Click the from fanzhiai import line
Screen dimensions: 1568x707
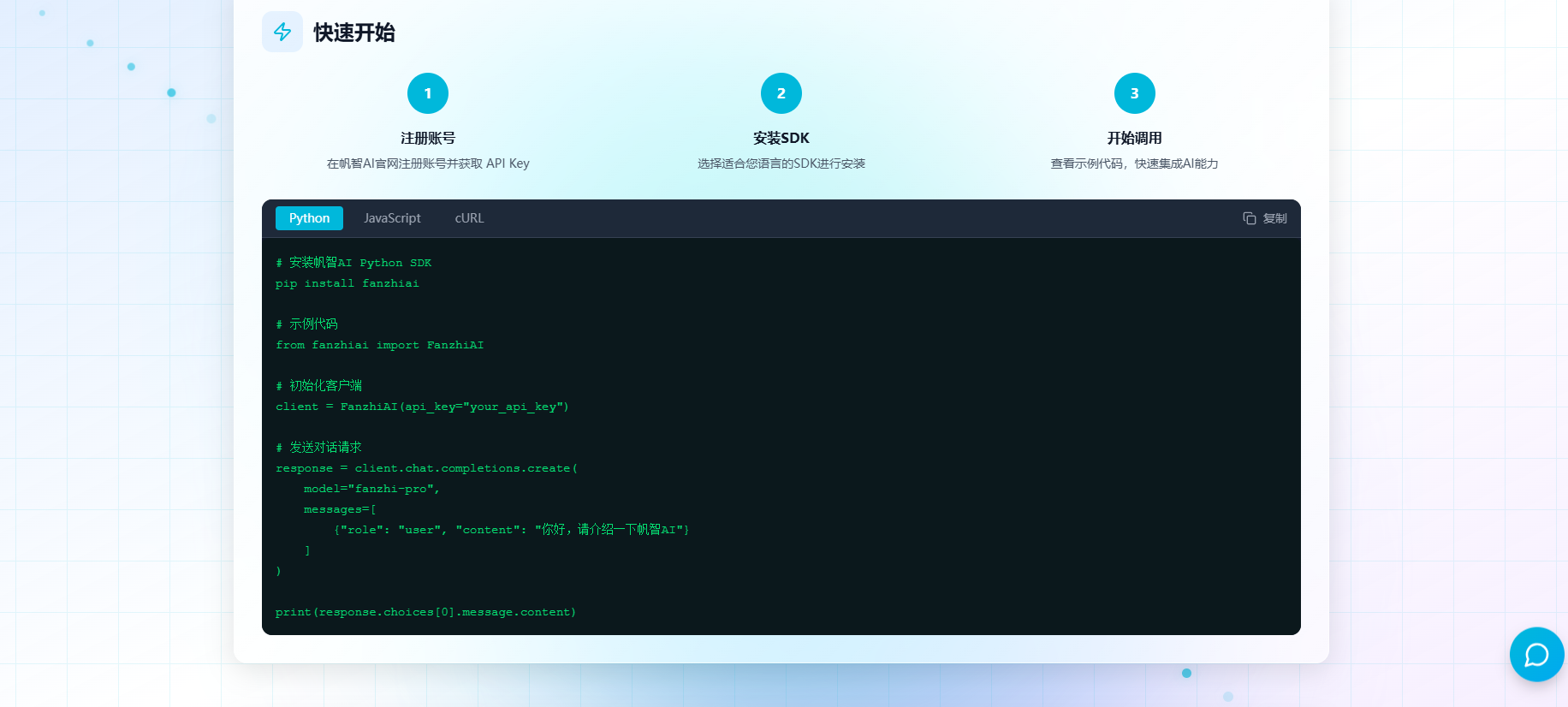point(379,345)
